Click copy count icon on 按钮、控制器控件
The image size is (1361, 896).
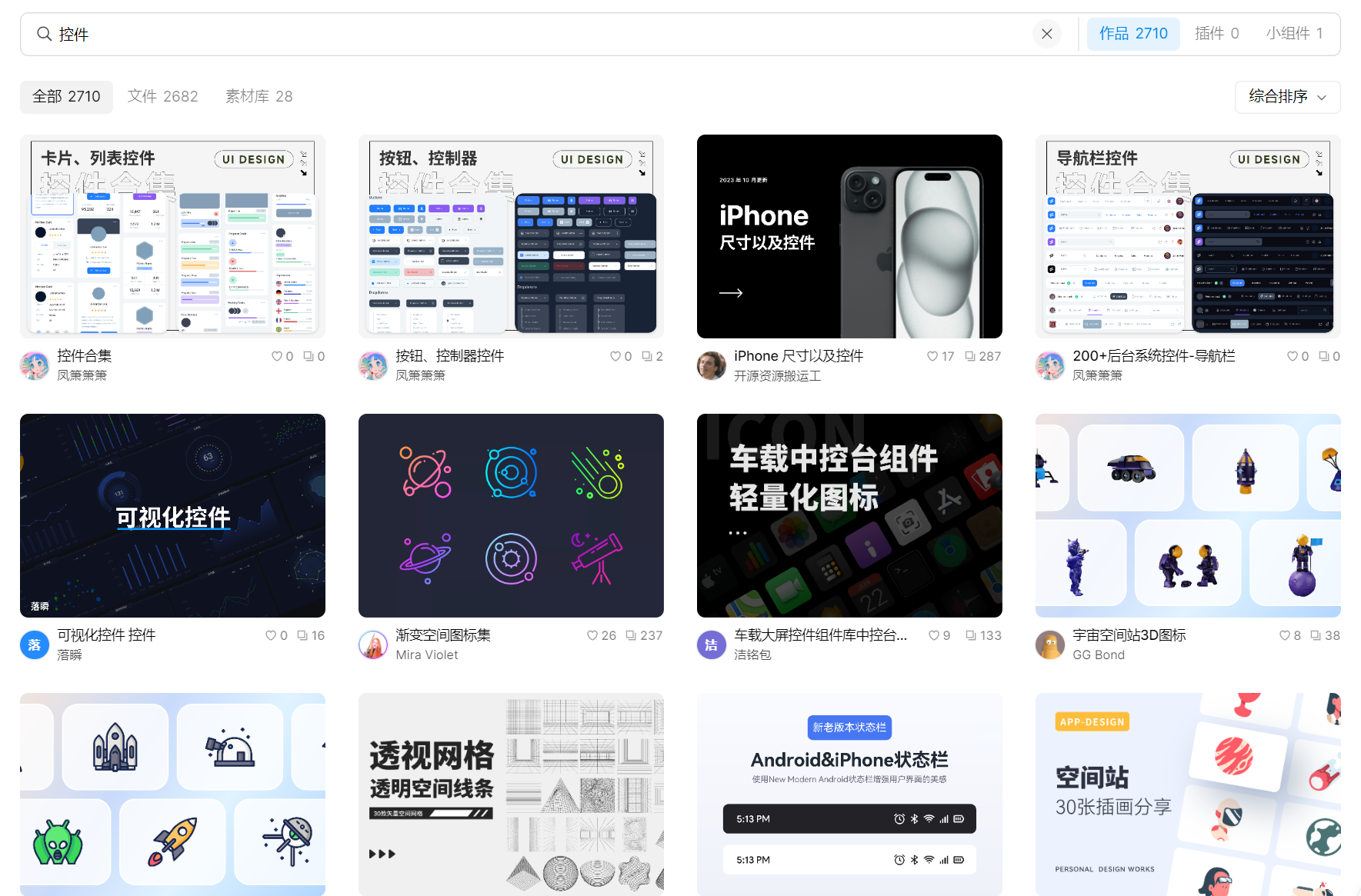647,356
